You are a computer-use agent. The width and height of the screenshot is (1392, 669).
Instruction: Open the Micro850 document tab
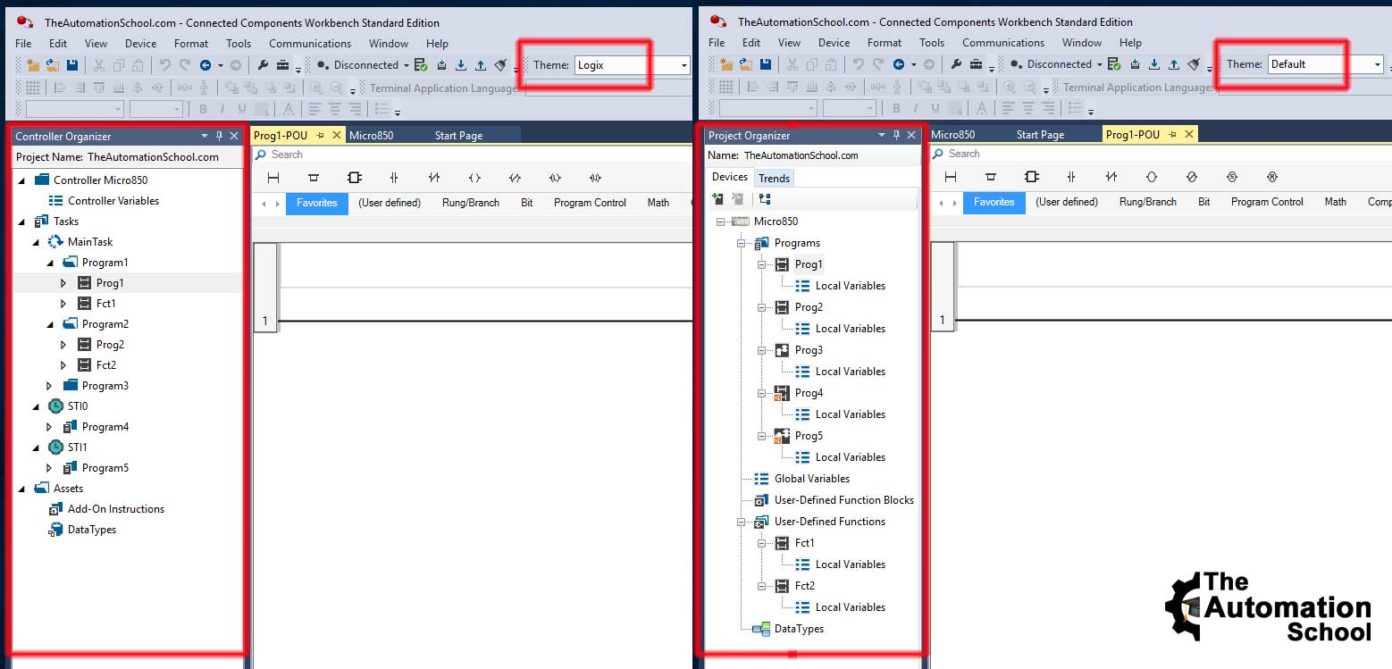click(372, 133)
